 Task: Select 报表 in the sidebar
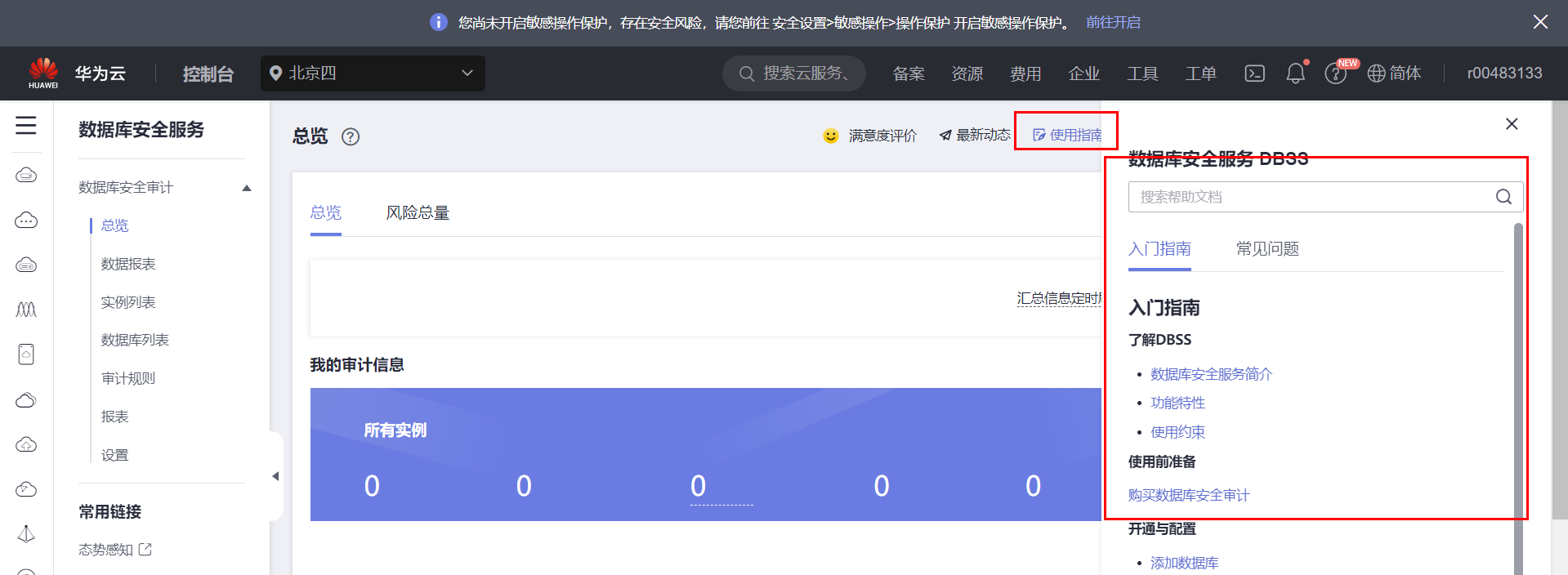tap(114, 417)
